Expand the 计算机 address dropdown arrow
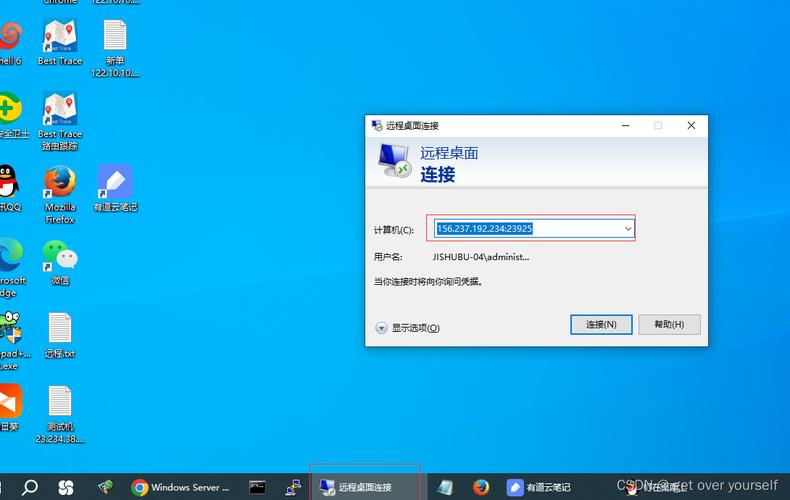The width and height of the screenshot is (790, 500). [628, 229]
